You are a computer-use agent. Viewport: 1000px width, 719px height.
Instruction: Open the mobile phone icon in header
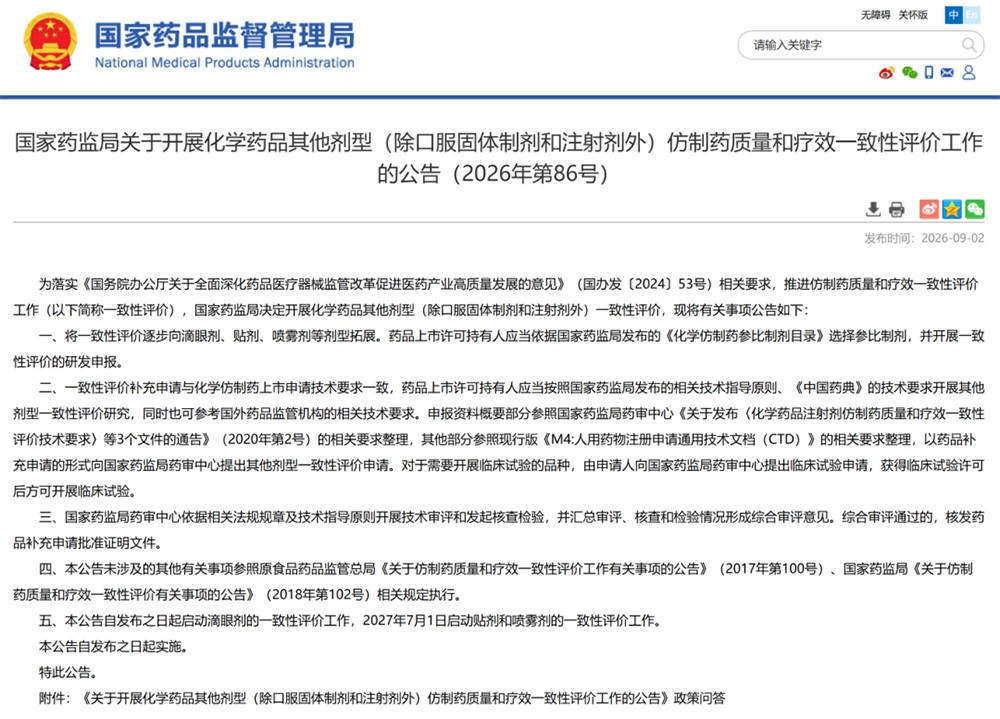pyautogui.click(x=929, y=73)
